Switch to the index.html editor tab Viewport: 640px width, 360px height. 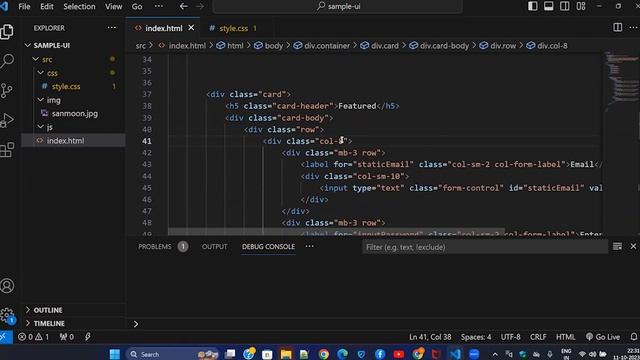point(164,28)
